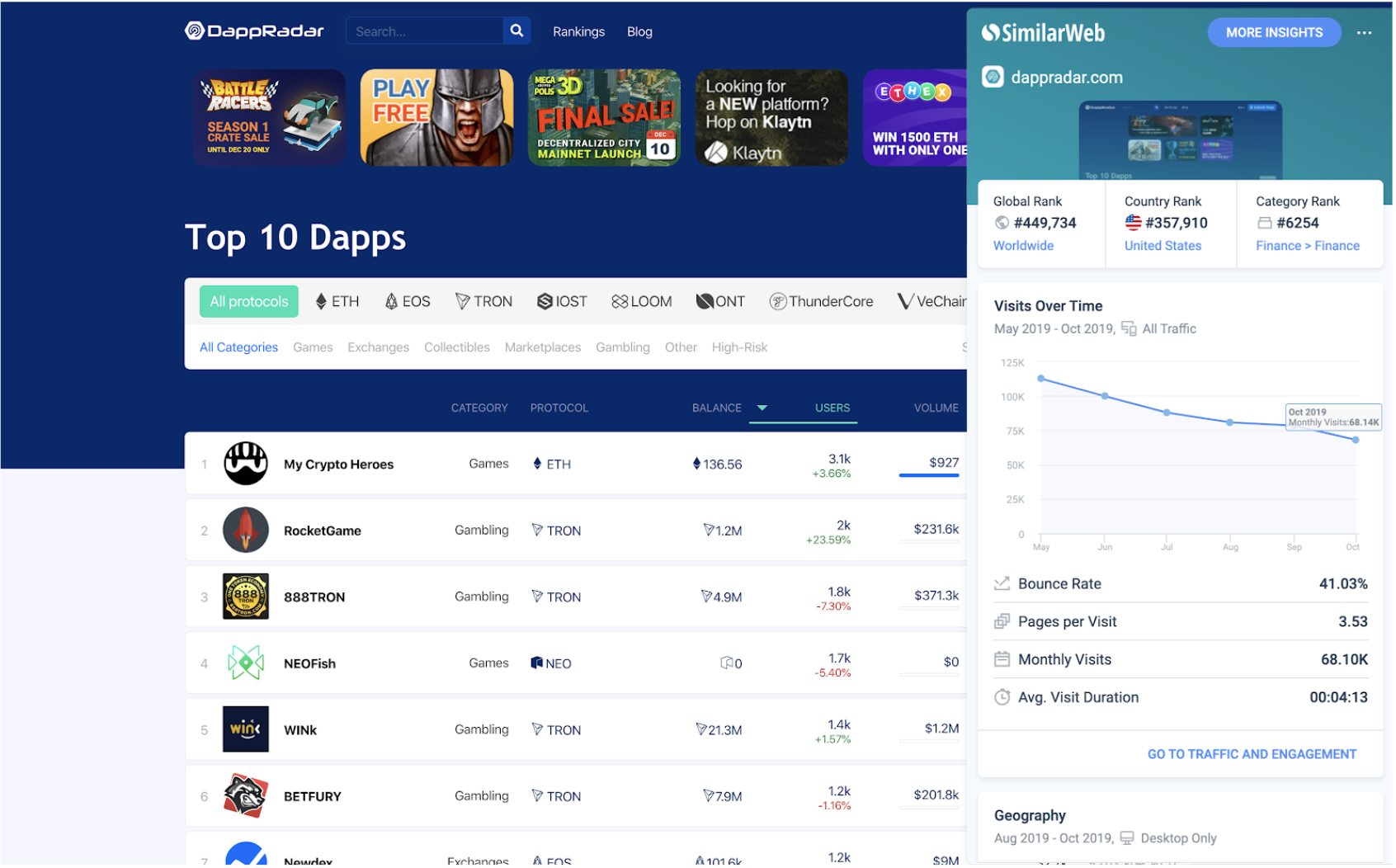Select the TRON protocol filter
Image resolution: width=1396 pixels, height=868 pixels.
click(x=484, y=302)
